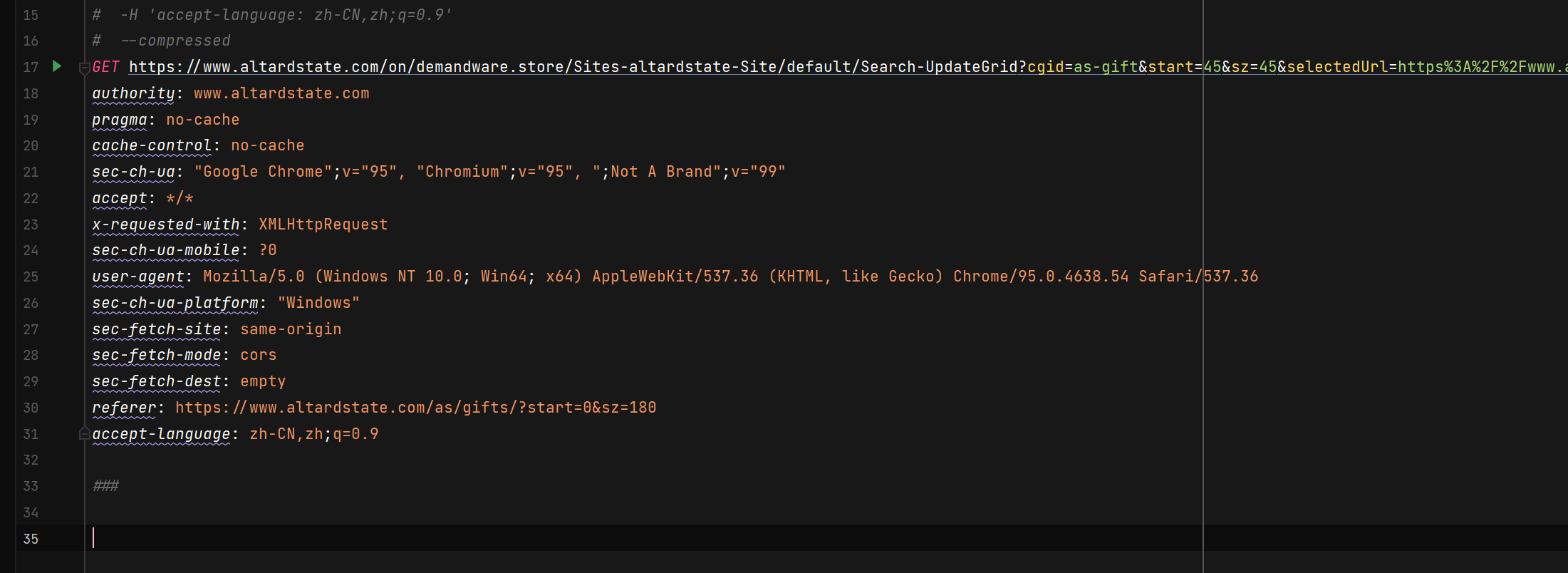The width and height of the screenshot is (1568, 573).
Task: Click the zh-CN,zh;q=0.9 value on line 31
Action: [314, 434]
